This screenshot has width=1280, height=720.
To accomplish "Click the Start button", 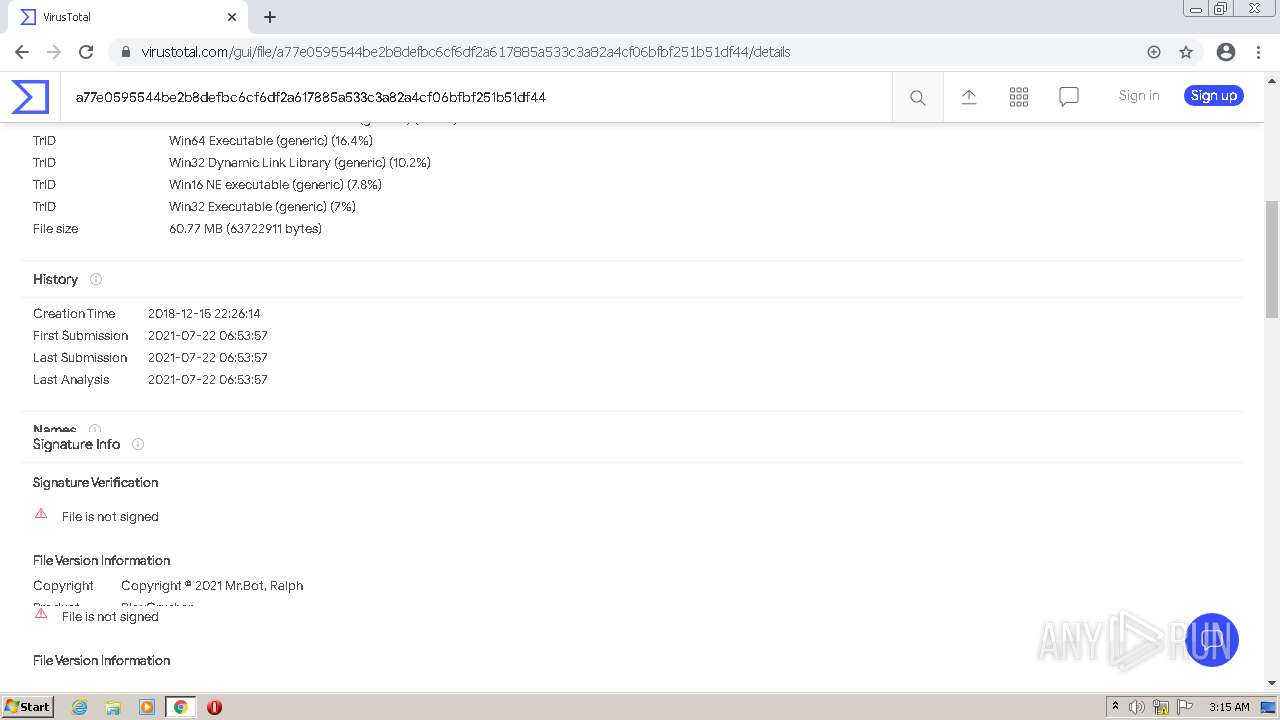I will tap(28, 707).
